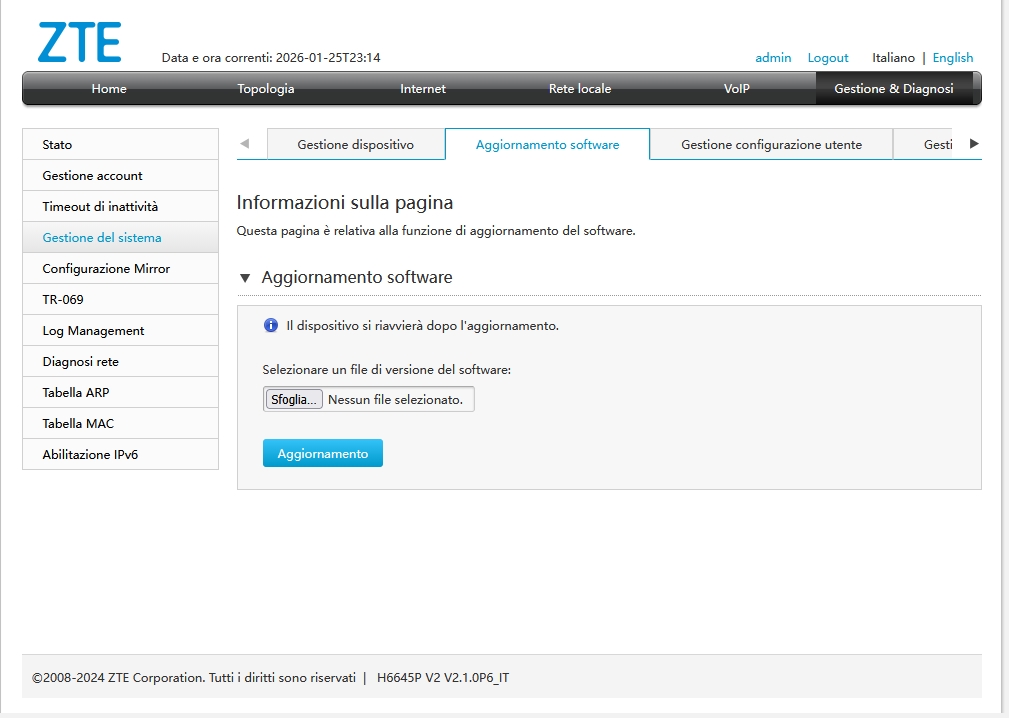
Task: Switch language to English
Action: click(953, 58)
